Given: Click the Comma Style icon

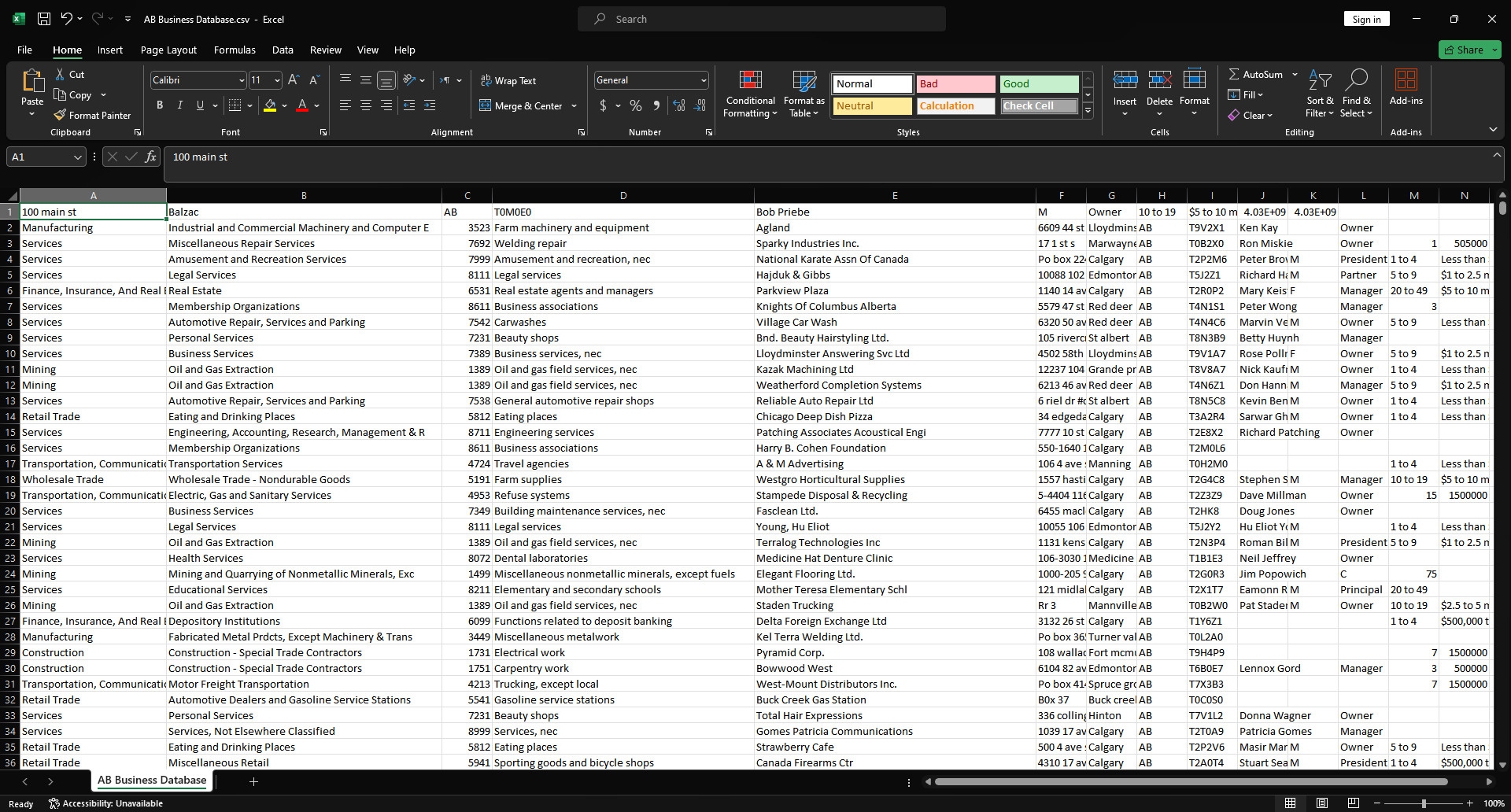Looking at the screenshot, I should [x=656, y=105].
